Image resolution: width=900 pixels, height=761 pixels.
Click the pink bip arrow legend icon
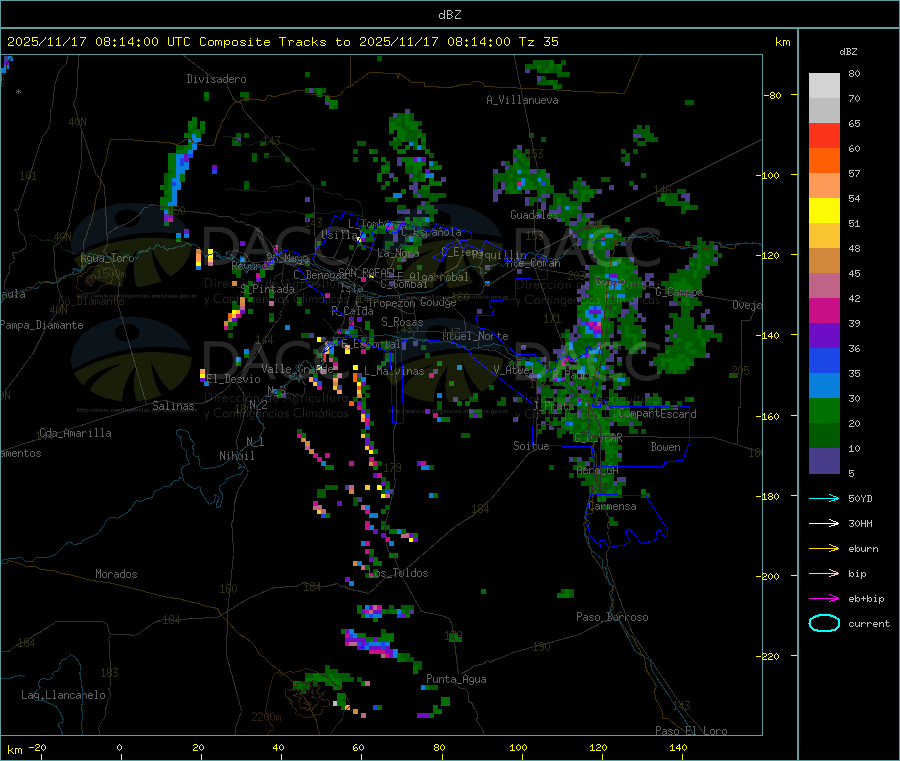coord(824,573)
